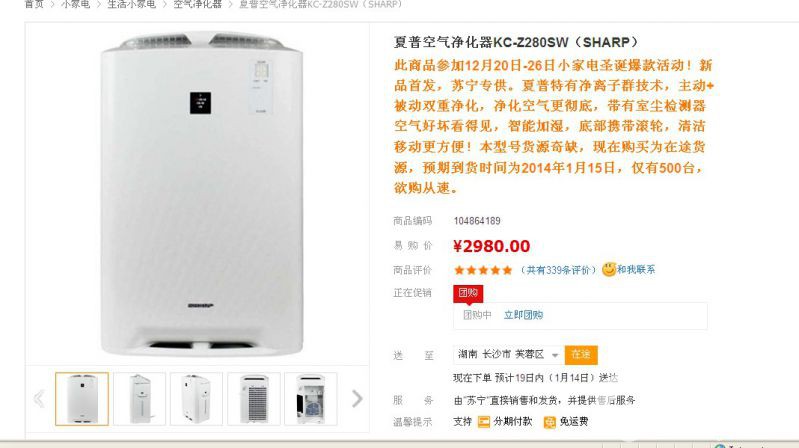Select the fourth filter-grille product thumbnail
This screenshot has height=448, width=799.
254,399
